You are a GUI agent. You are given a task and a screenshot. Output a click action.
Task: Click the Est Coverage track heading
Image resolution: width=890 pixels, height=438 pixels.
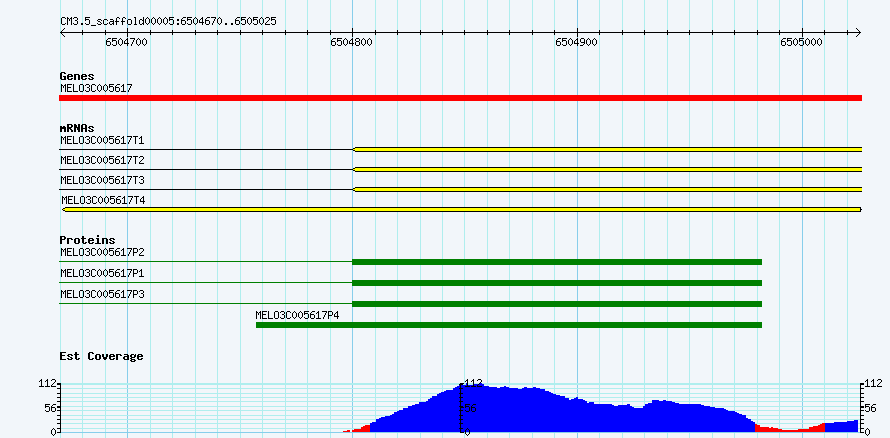(x=102, y=356)
